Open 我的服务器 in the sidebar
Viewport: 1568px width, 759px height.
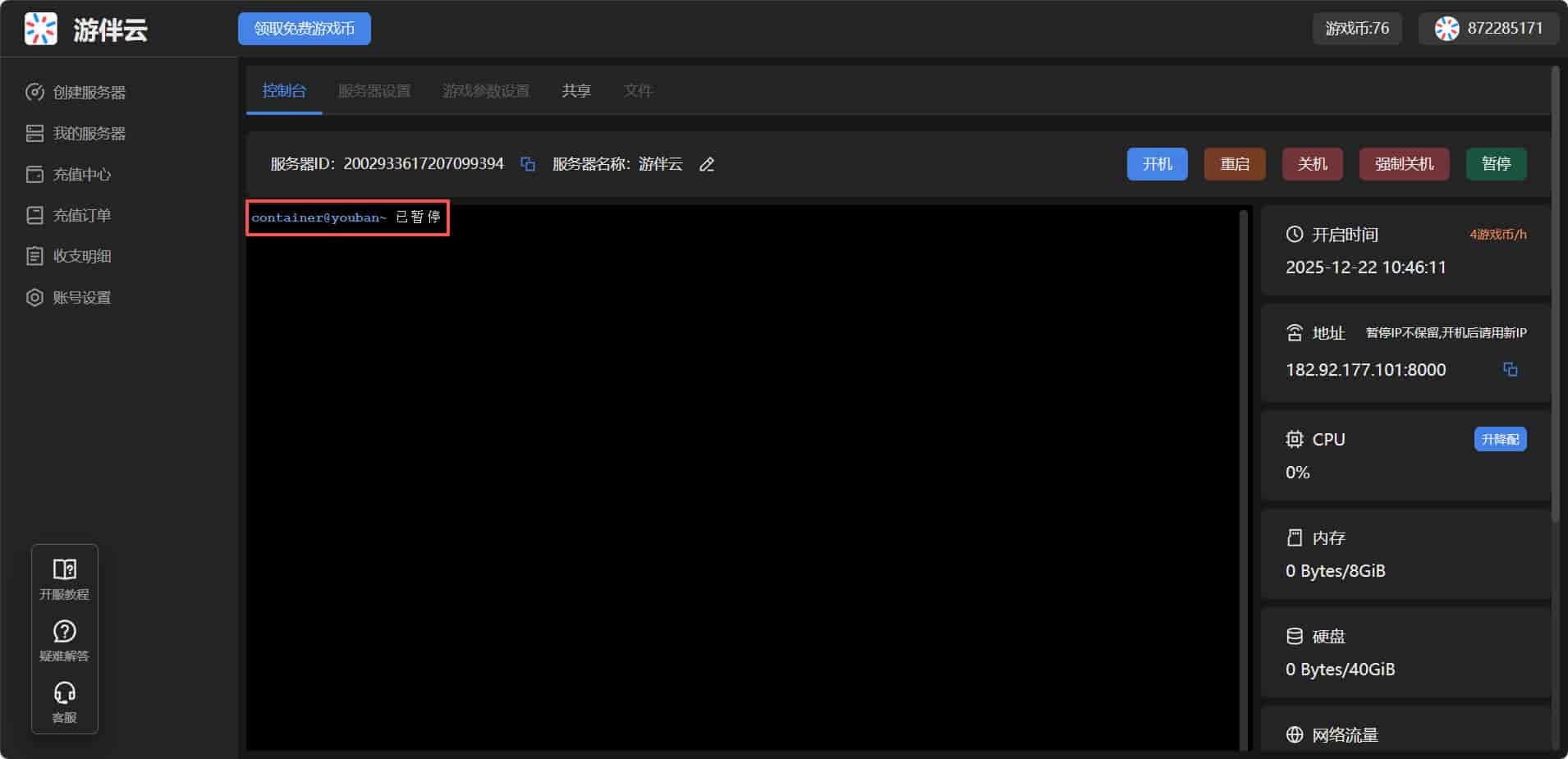pos(89,134)
